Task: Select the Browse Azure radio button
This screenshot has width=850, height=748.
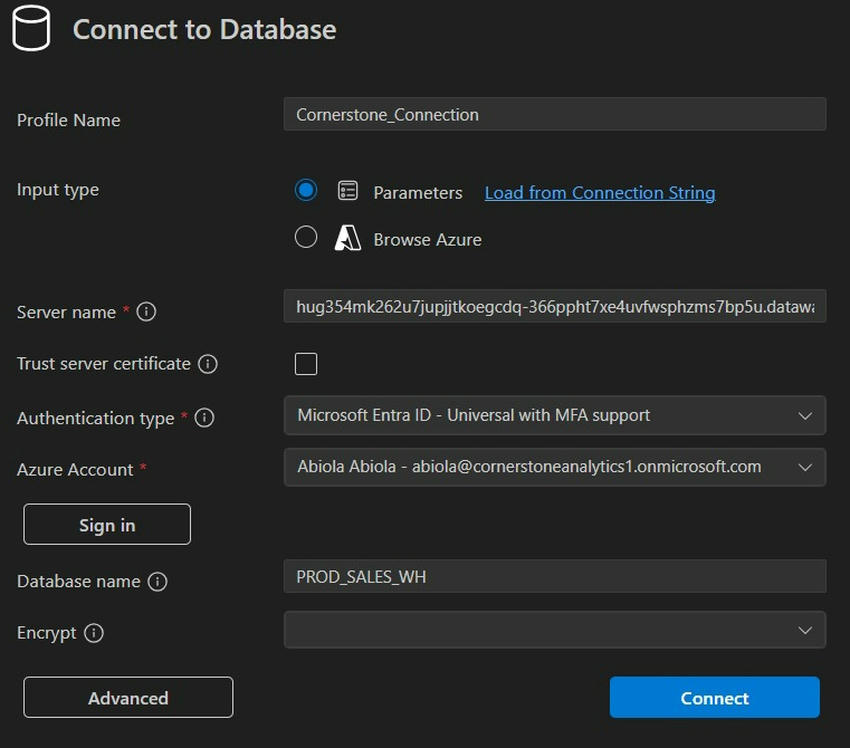Action: [305, 237]
